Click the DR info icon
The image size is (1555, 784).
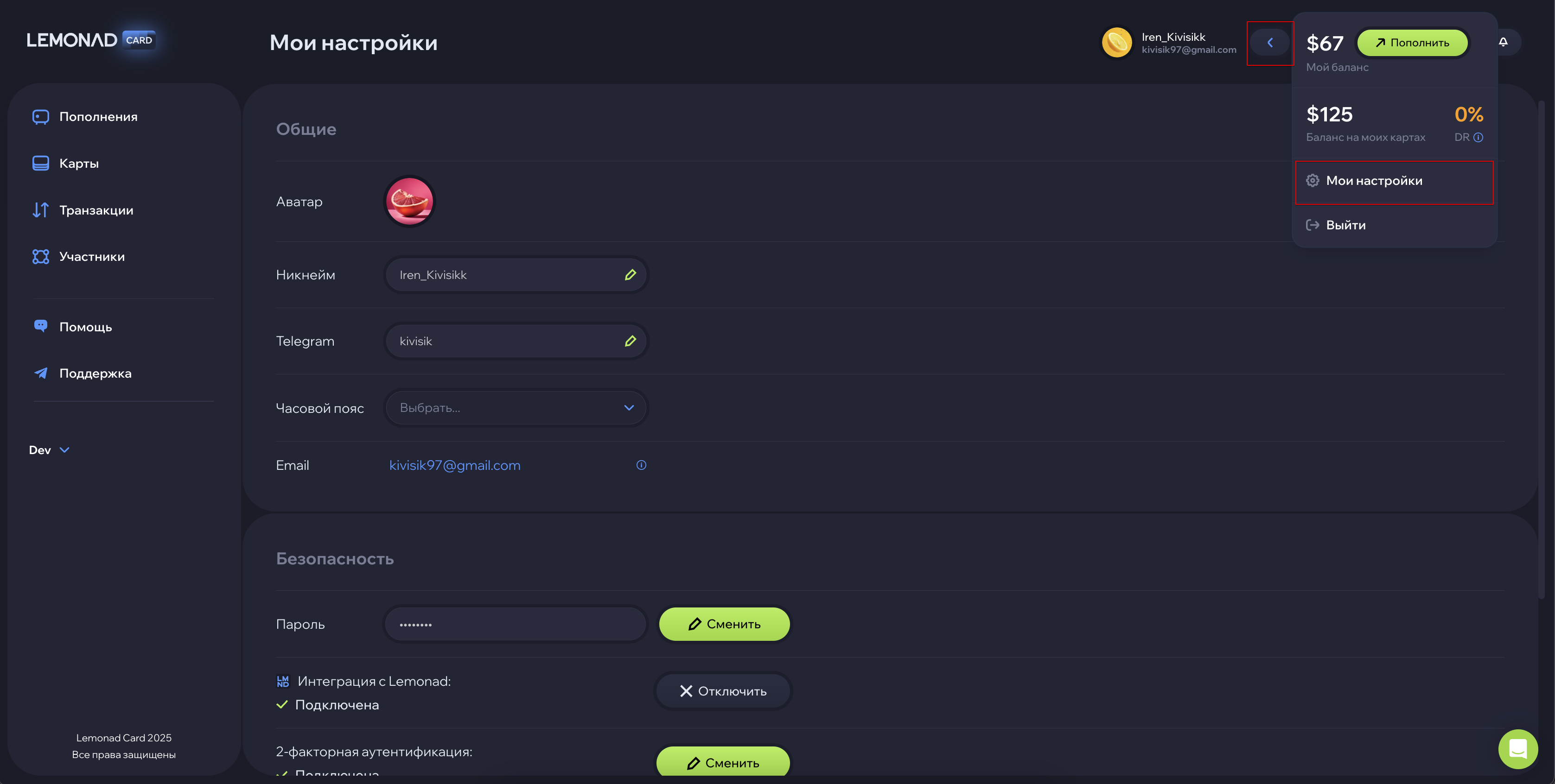coord(1478,138)
